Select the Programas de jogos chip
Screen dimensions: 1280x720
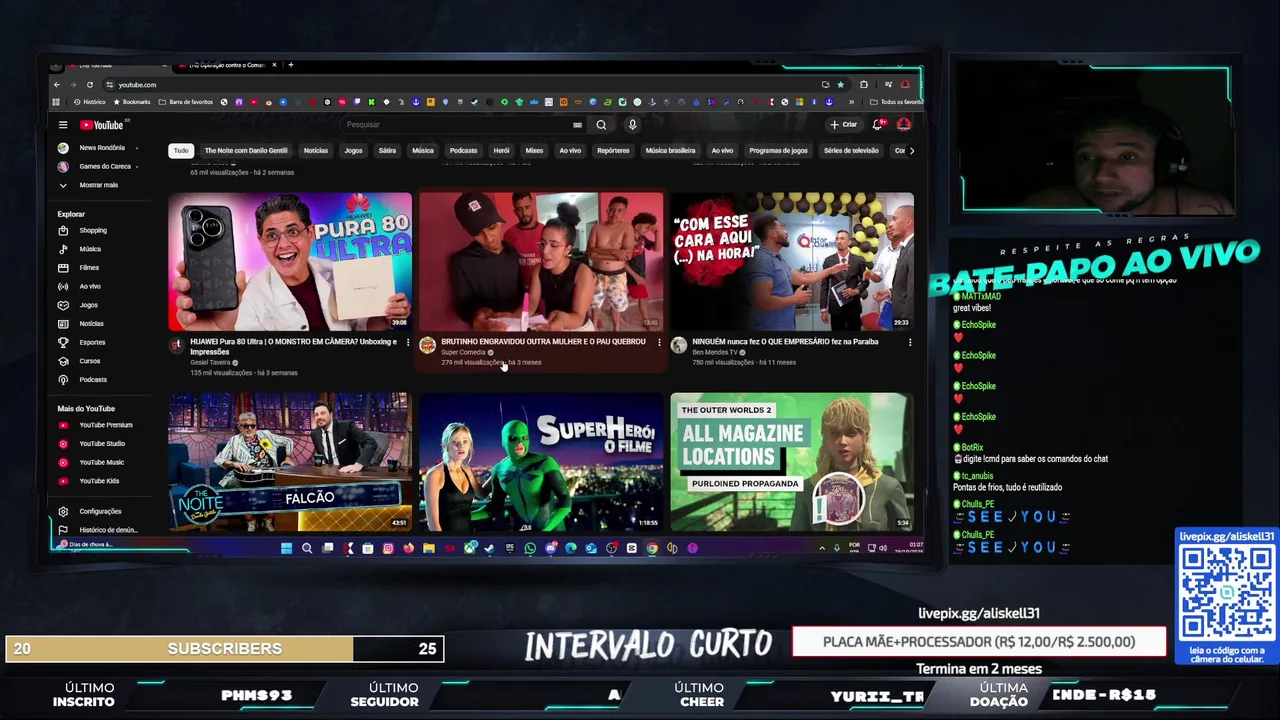[x=778, y=151]
